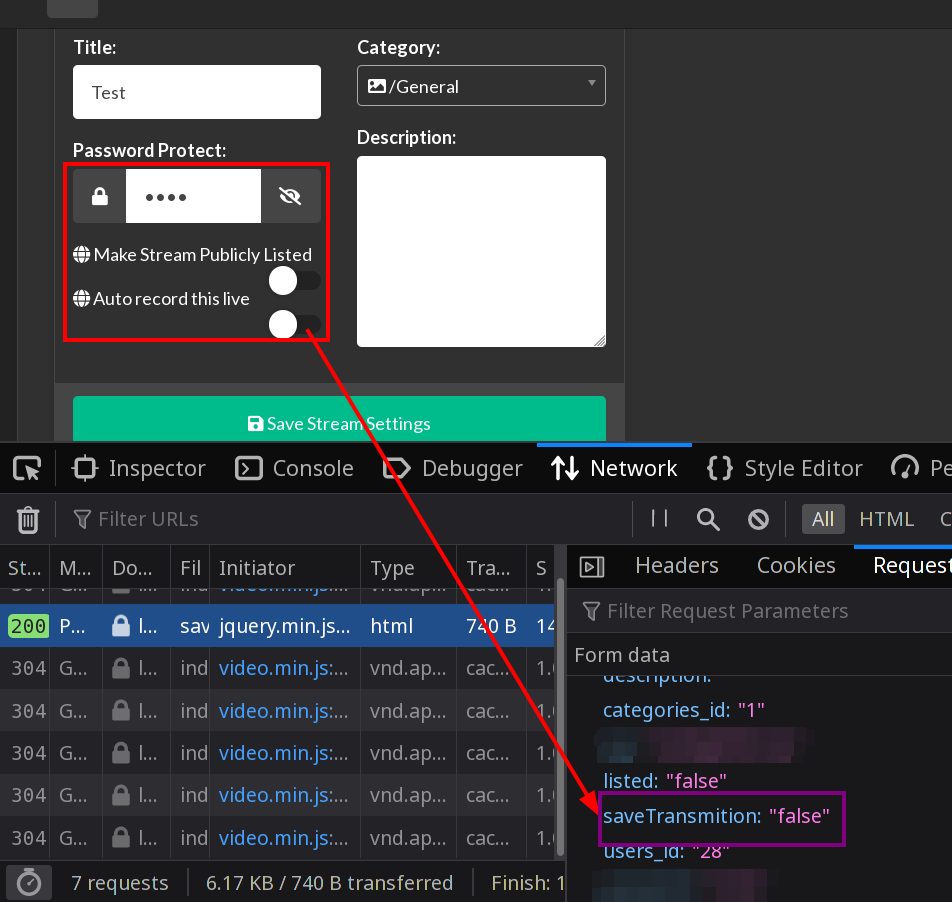Switch to the Cookies tab
The width and height of the screenshot is (952, 902).
(x=796, y=565)
